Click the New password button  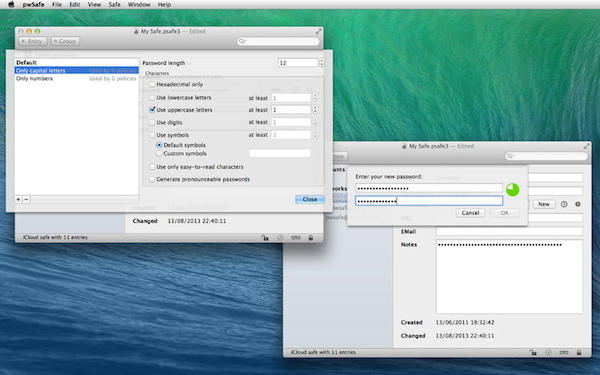[x=544, y=204]
